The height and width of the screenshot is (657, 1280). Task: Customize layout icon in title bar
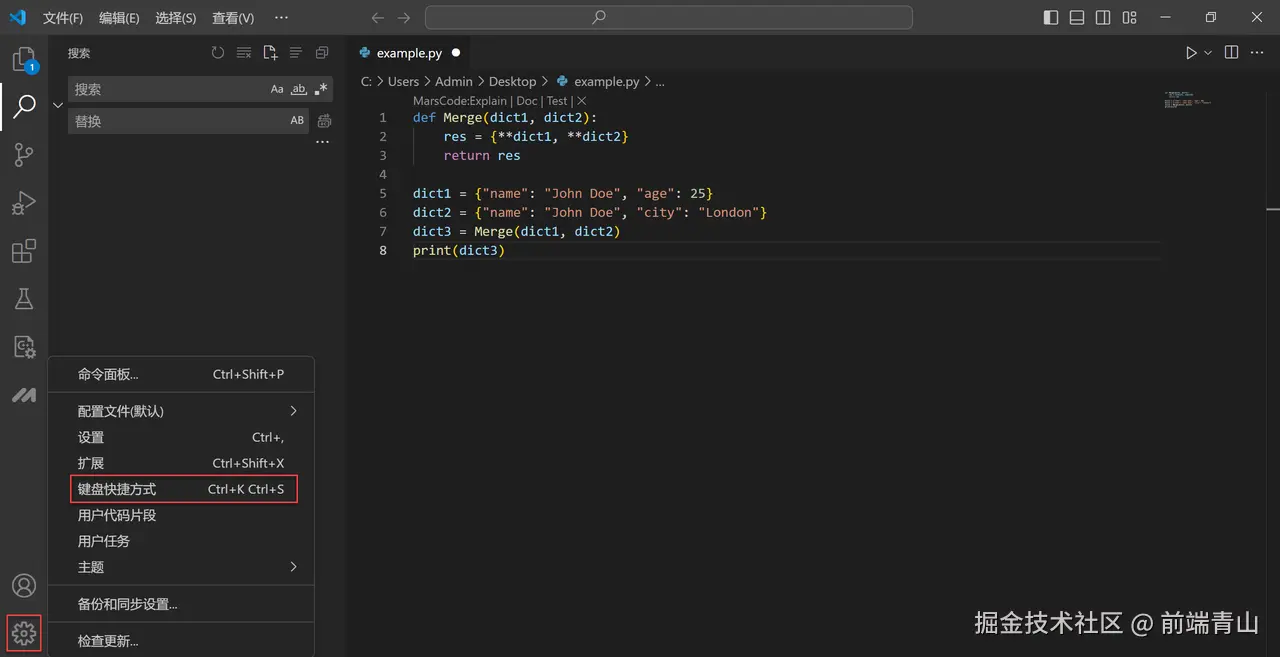pos(1129,18)
